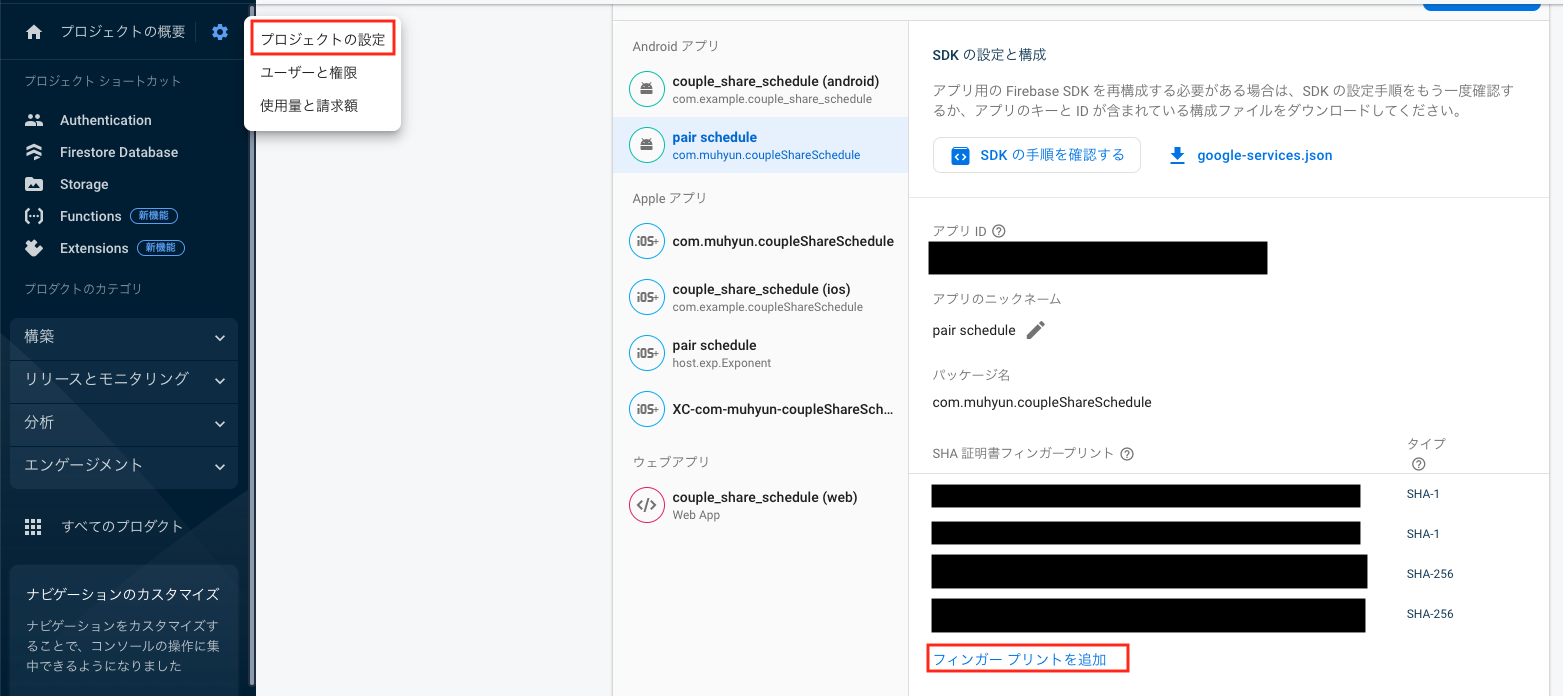Open Storage in sidebar
The height and width of the screenshot is (696, 1563).
pyautogui.click(x=84, y=184)
